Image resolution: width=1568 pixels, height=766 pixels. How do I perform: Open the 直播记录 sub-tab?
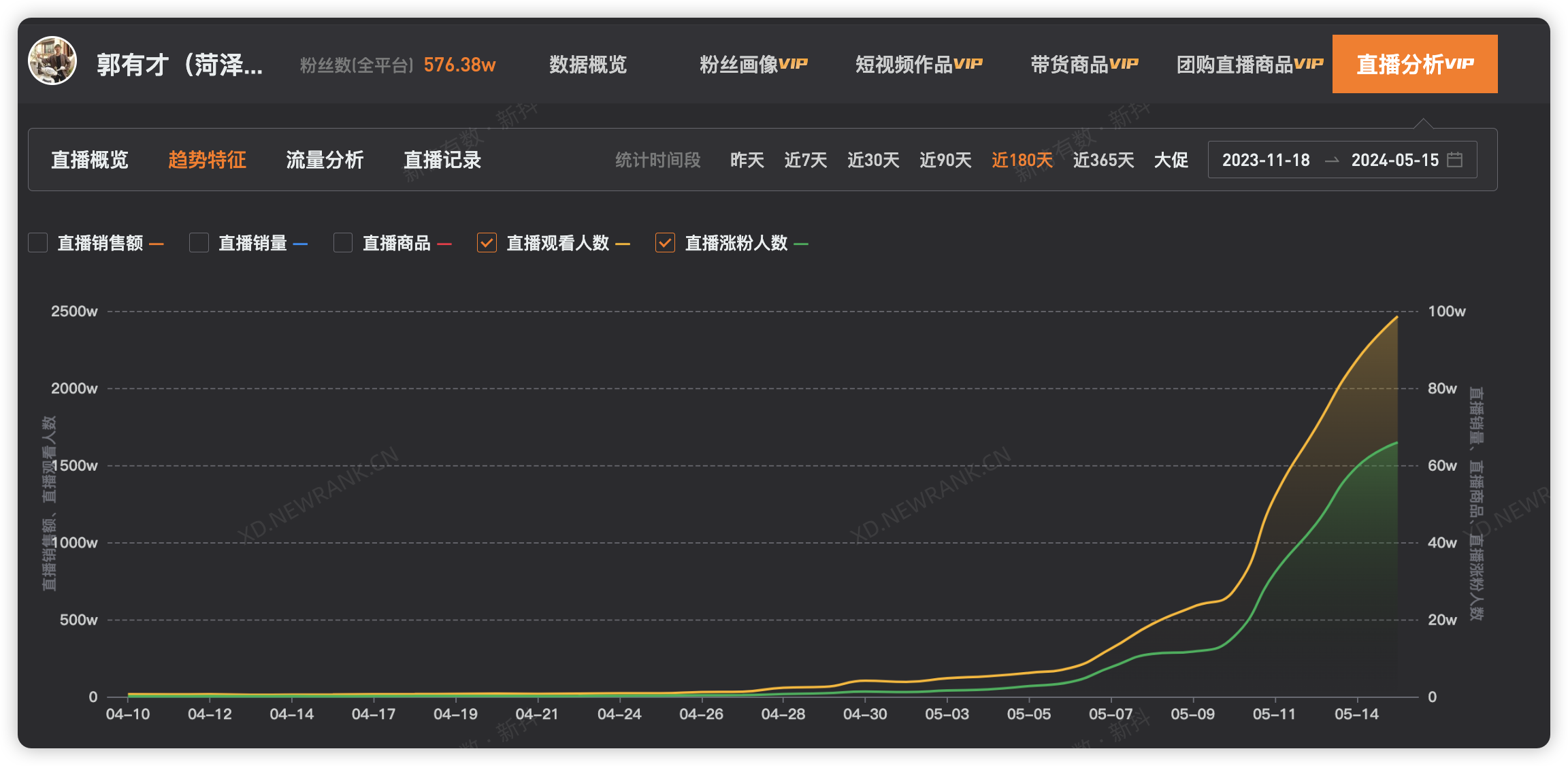[442, 160]
